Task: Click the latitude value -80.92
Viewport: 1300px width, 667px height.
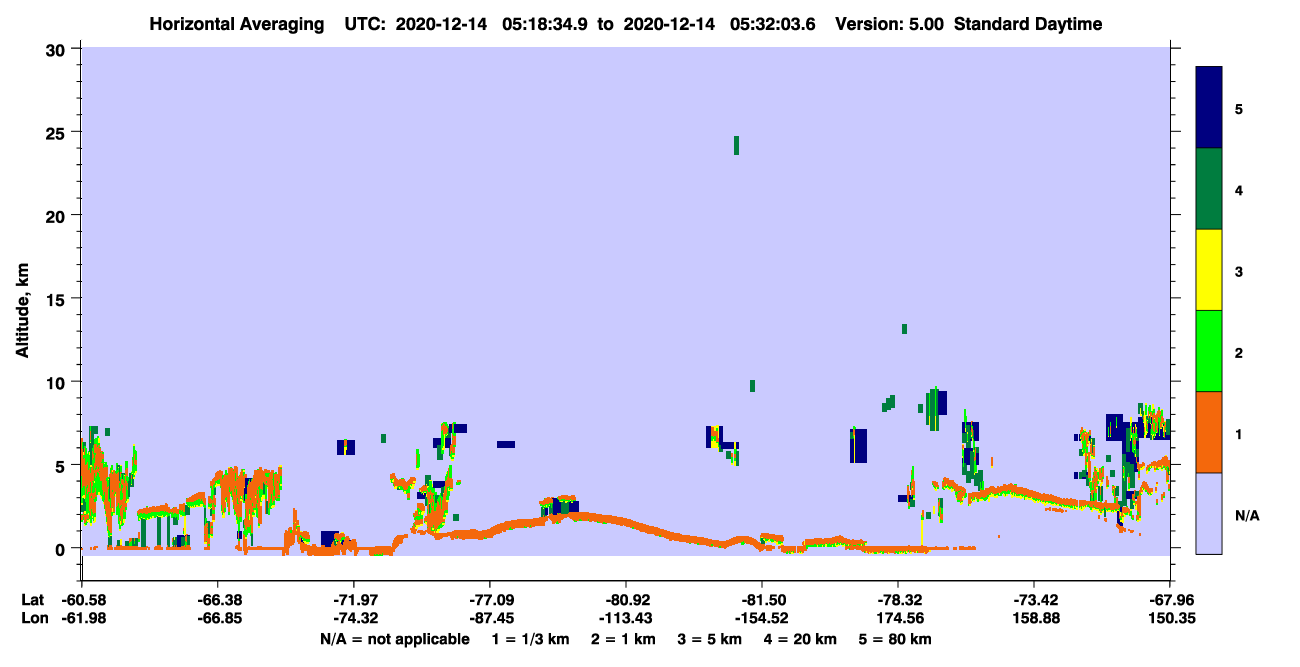Action: coord(626,600)
